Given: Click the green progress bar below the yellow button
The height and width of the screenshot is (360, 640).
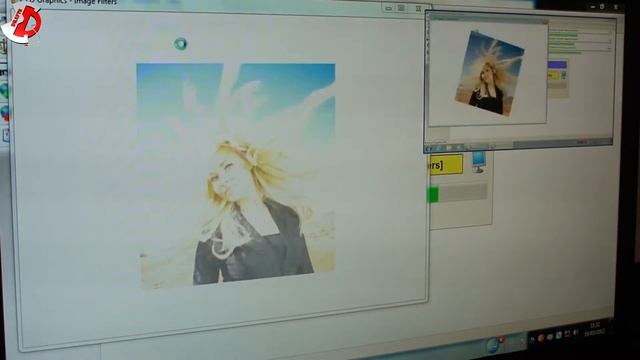Looking at the screenshot, I should click(457, 194).
